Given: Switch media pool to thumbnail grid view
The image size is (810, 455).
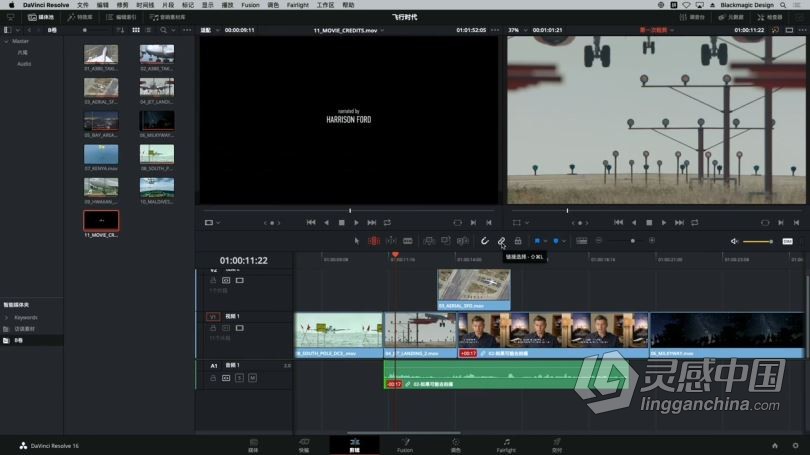Looking at the screenshot, I should (136, 30).
